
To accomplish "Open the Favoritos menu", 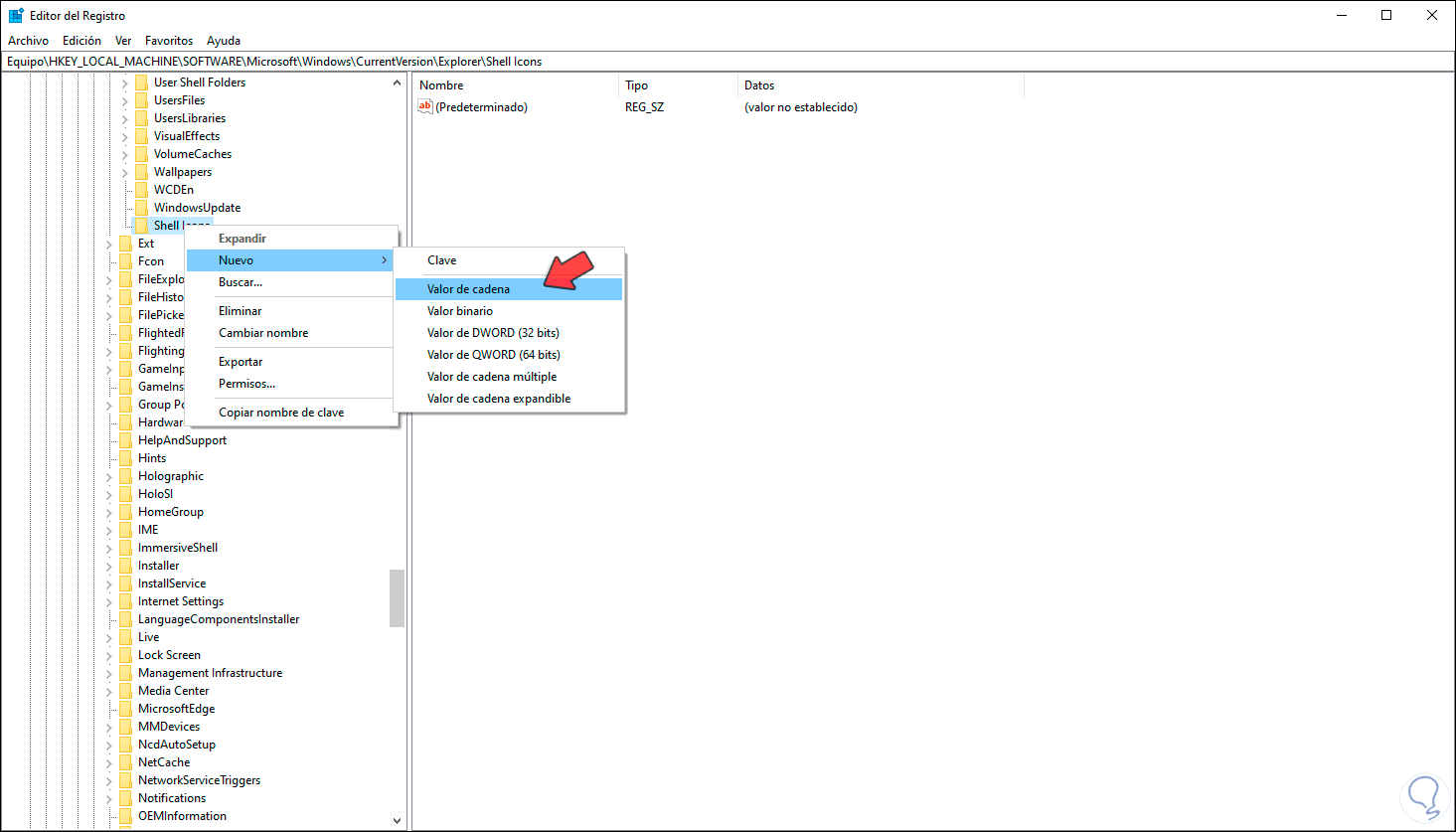I will tap(168, 40).
